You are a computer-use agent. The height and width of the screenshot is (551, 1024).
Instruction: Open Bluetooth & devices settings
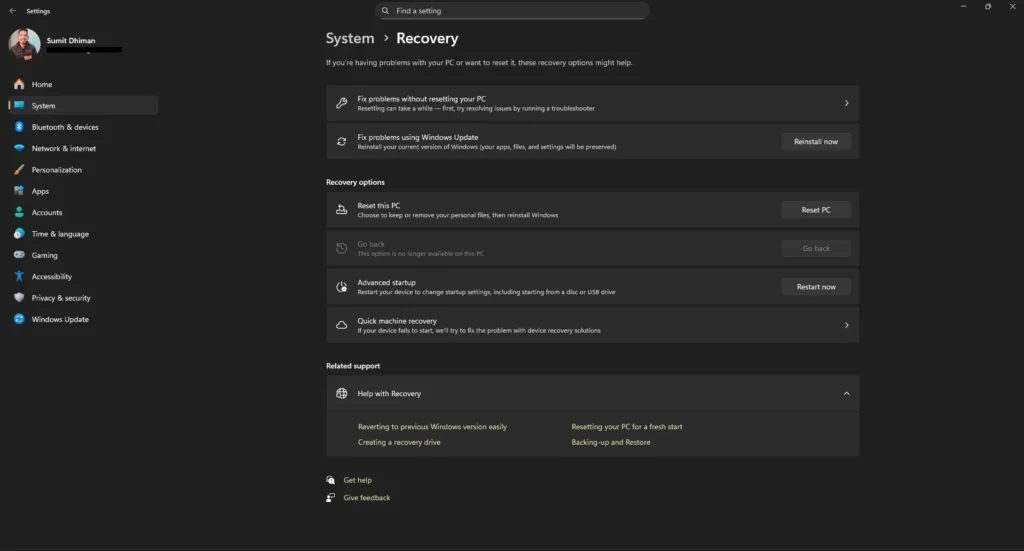tap(83, 127)
